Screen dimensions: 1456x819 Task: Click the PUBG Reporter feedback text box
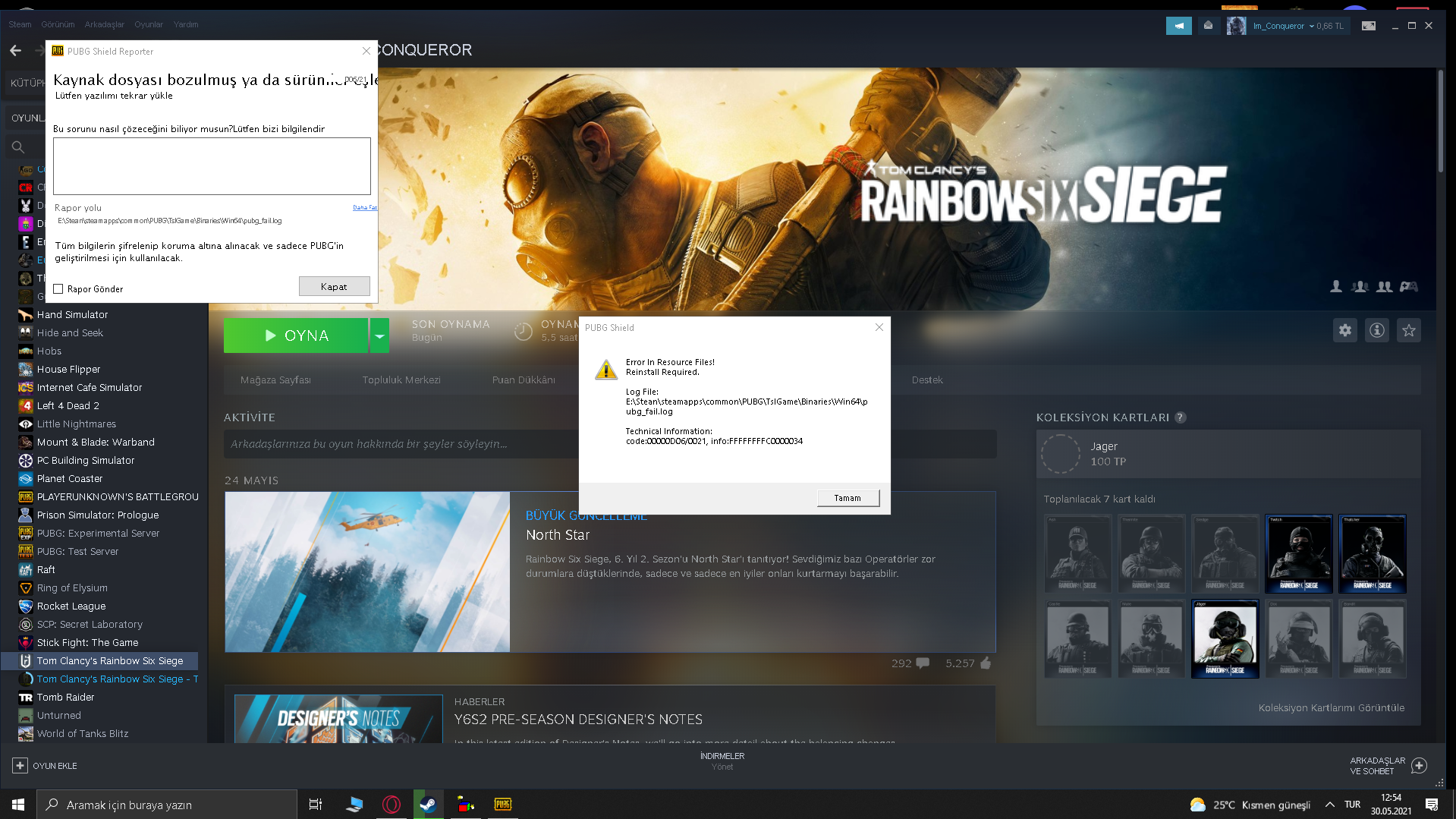(212, 166)
